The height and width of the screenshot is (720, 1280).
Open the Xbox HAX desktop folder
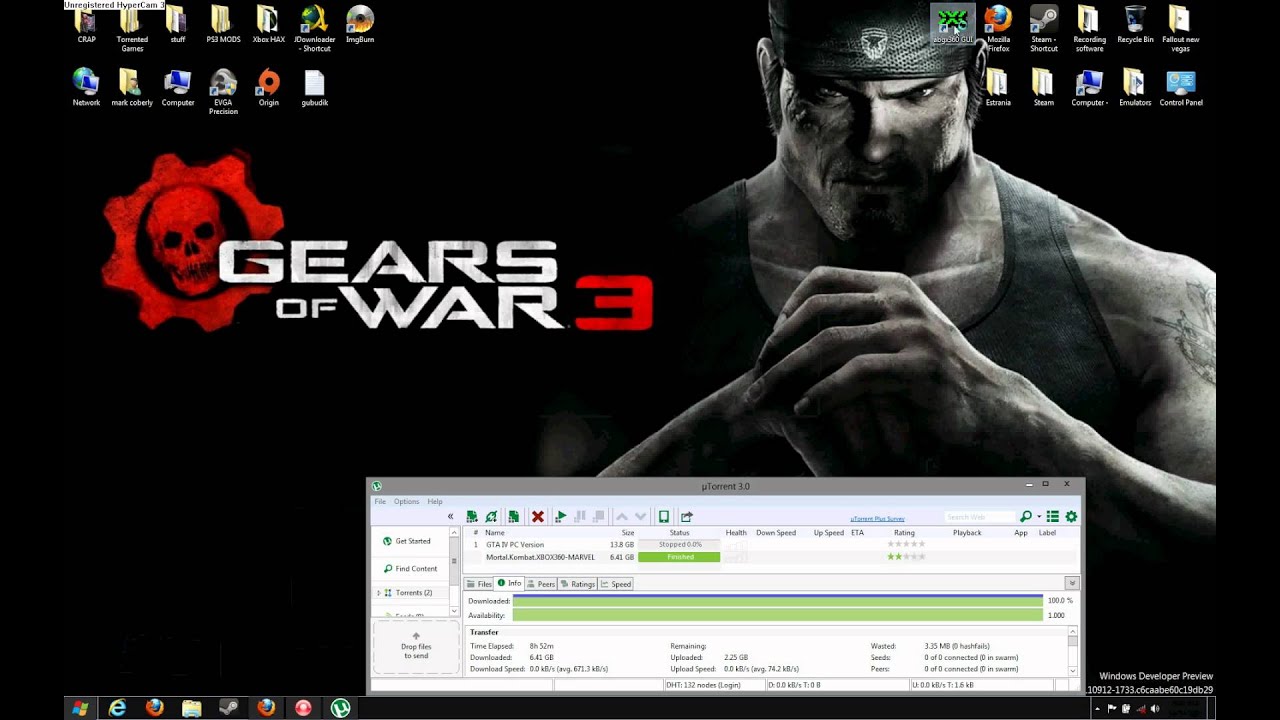268,25
